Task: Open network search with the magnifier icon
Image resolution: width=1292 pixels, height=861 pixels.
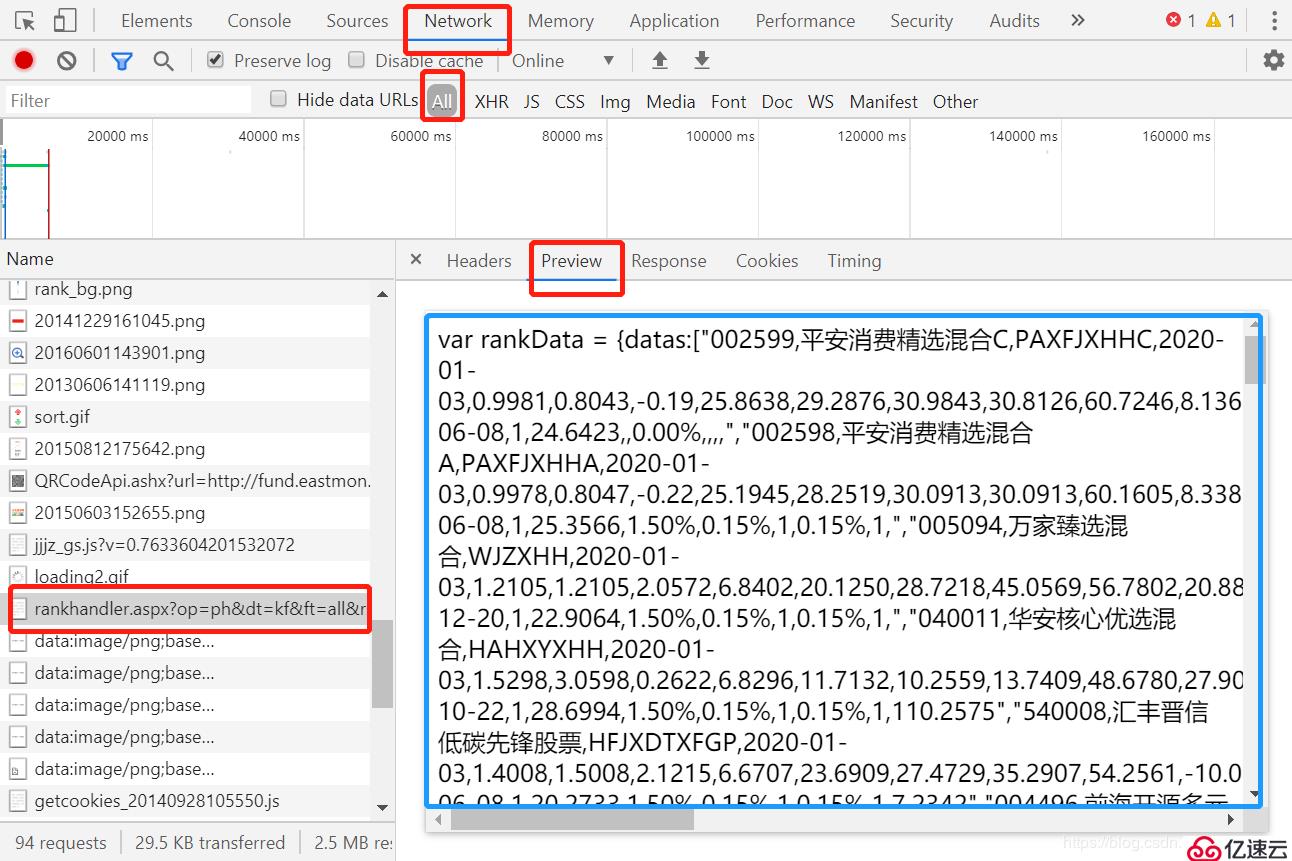Action: click(164, 61)
